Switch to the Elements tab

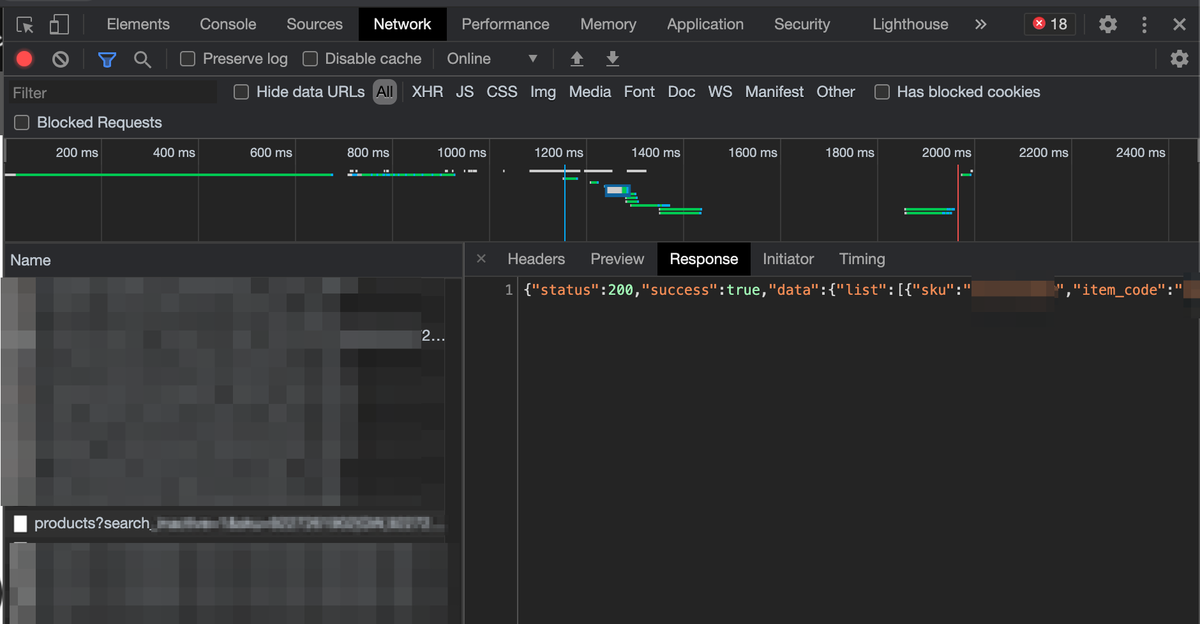tap(138, 24)
